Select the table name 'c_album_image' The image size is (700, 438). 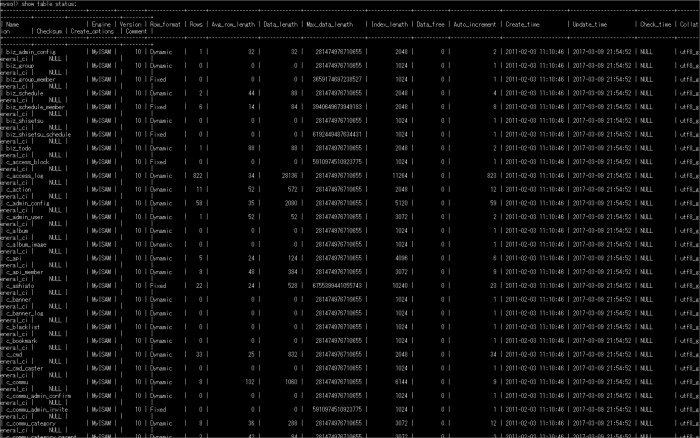point(26,245)
